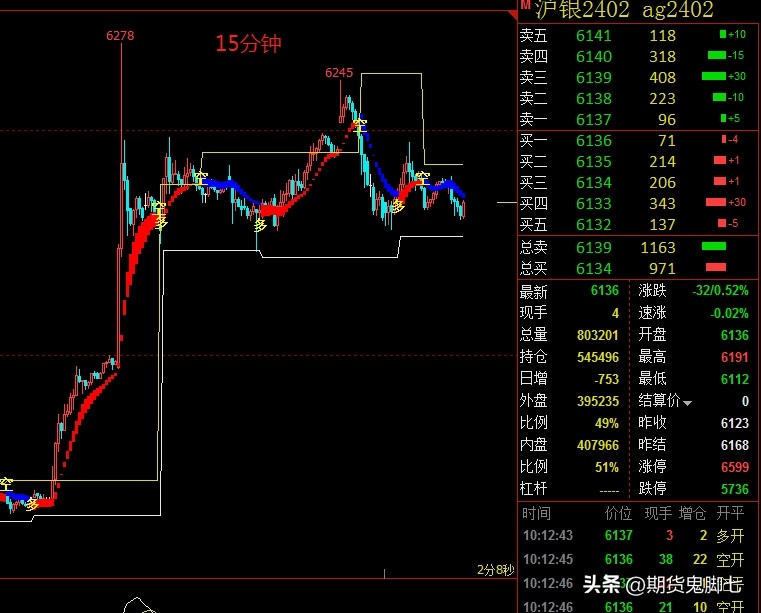This screenshot has width=761, height=613.
Task: Click the 15分钟 period label
Action: (x=248, y=43)
